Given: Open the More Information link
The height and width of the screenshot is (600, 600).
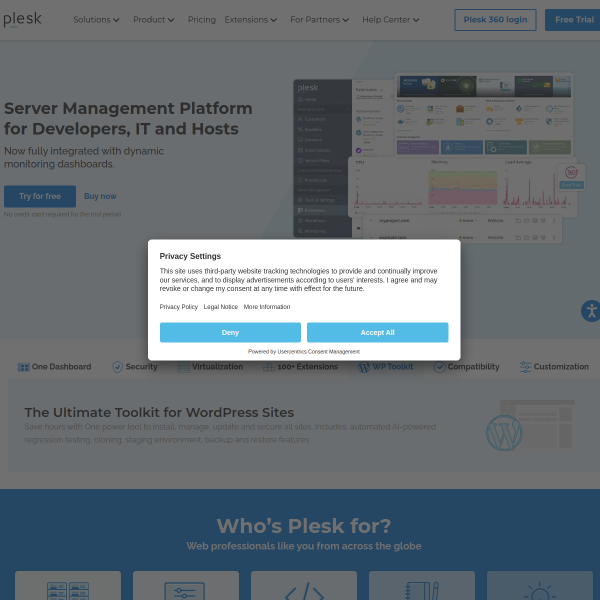Looking at the screenshot, I should coord(267,307).
